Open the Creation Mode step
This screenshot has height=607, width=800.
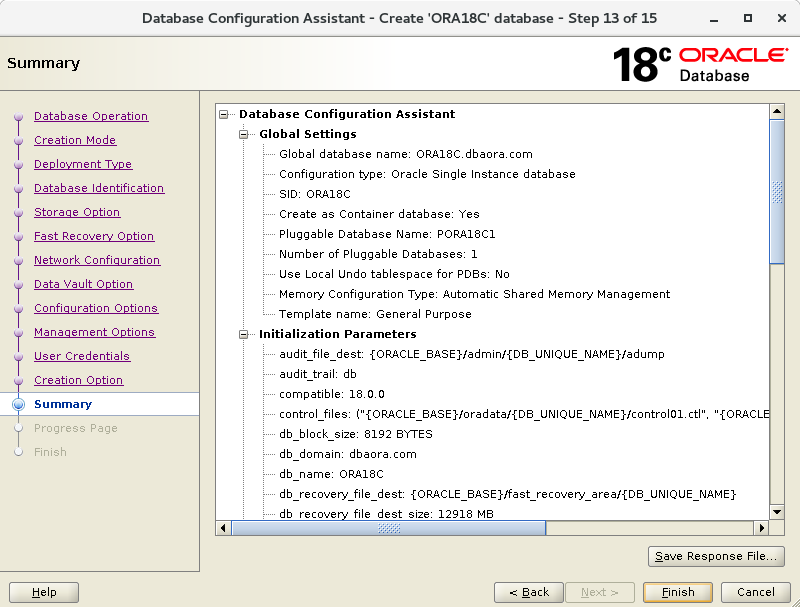click(x=75, y=140)
